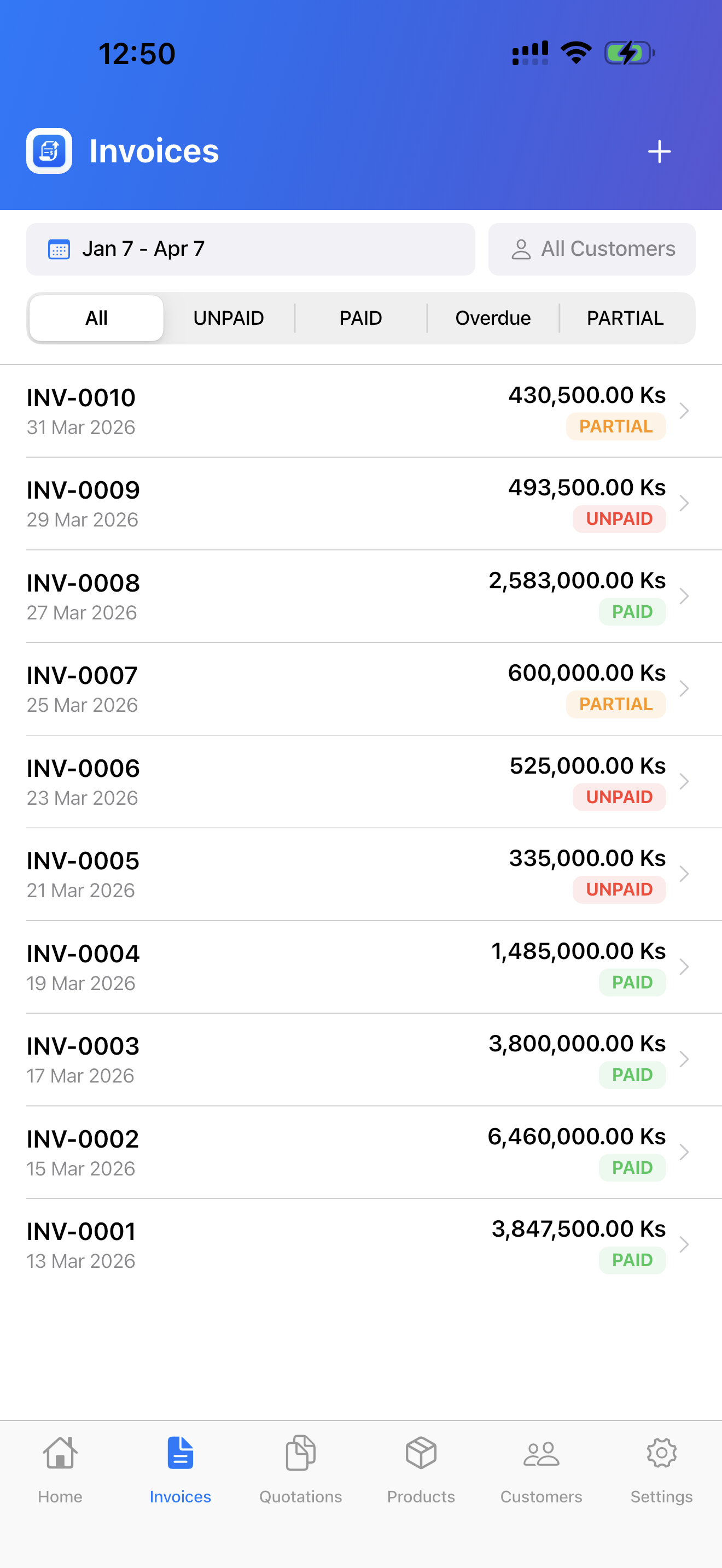This screenshot has width=722, height=1568.
Task: Select the Overdue filter segment
Action: coord(492,318)
